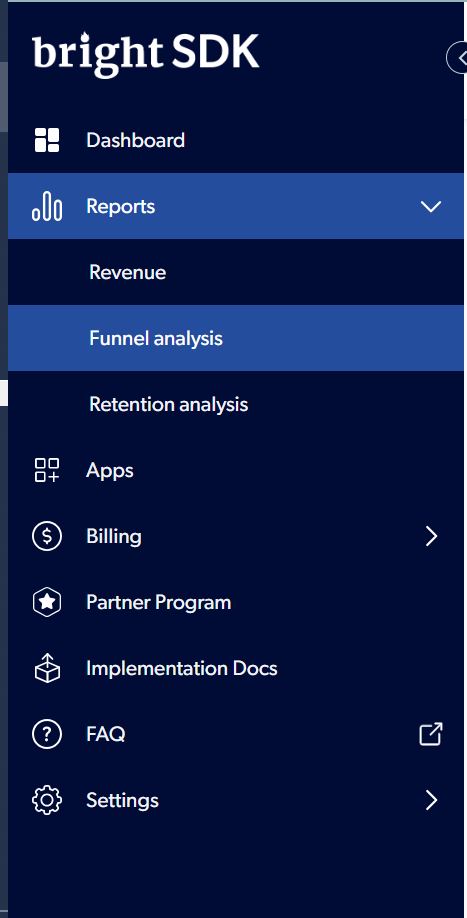Click the Billing dollar coin icon
The image size is (467, 918).
47,536
